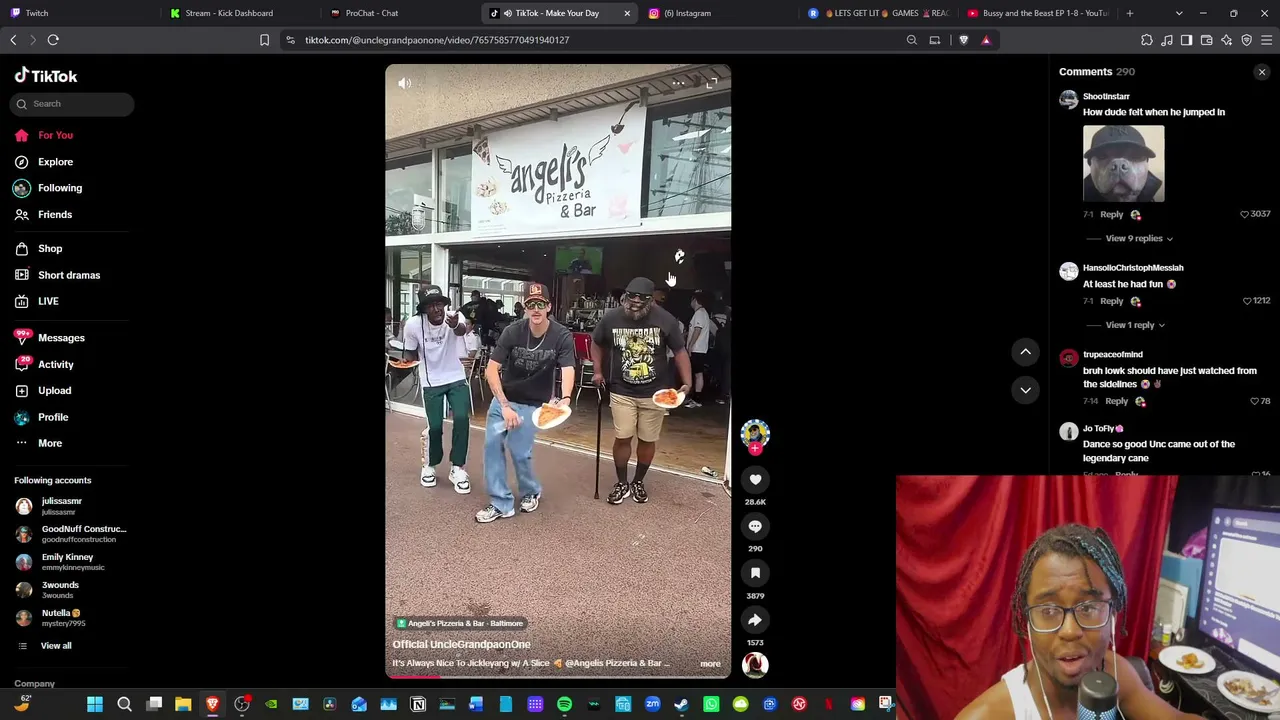Go to Profile in sidebar
The image size is (1280, 720).
[x=53, y=417]
